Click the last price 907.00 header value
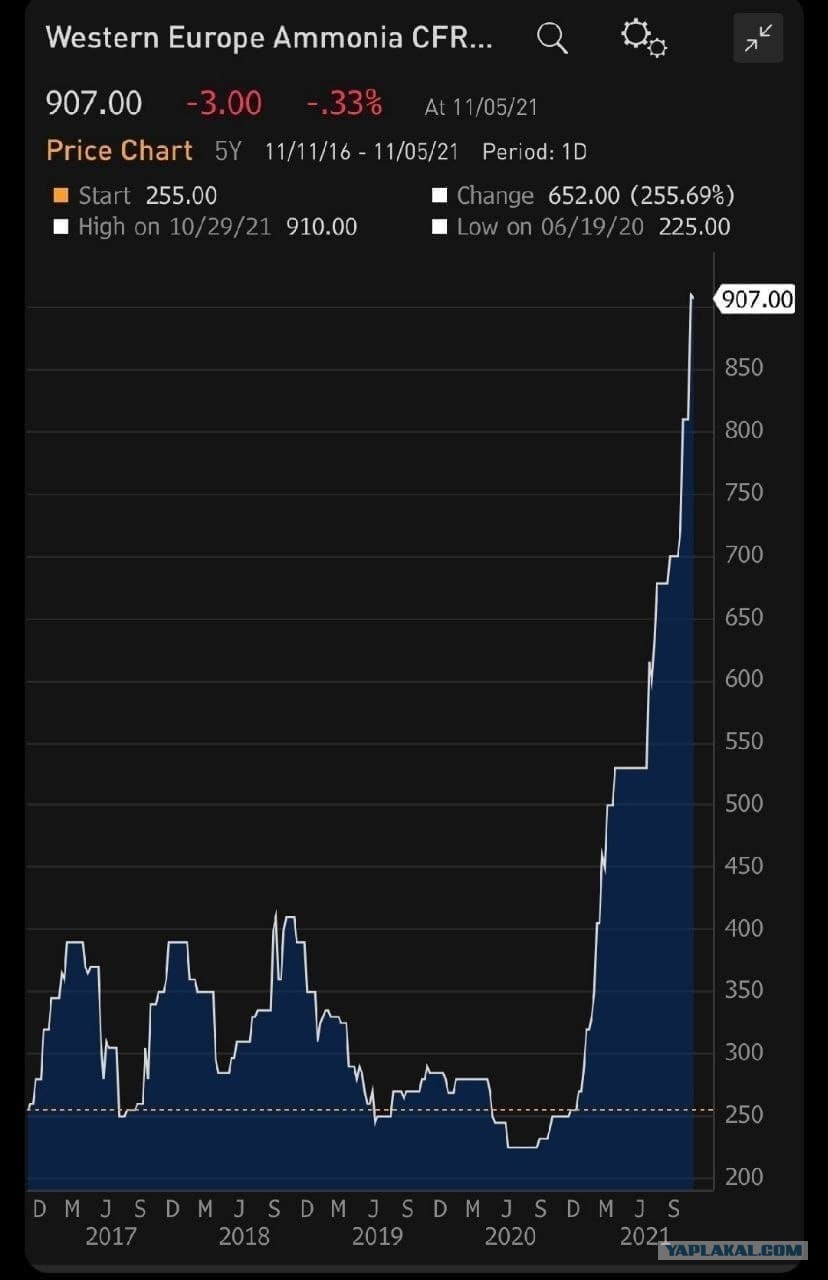 coord(94,103)
